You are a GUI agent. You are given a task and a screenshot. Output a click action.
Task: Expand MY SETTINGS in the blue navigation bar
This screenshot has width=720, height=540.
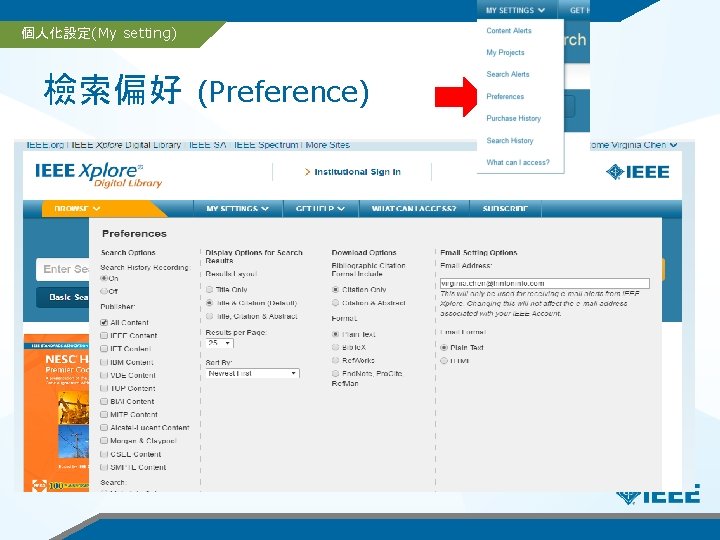point(237,209)
